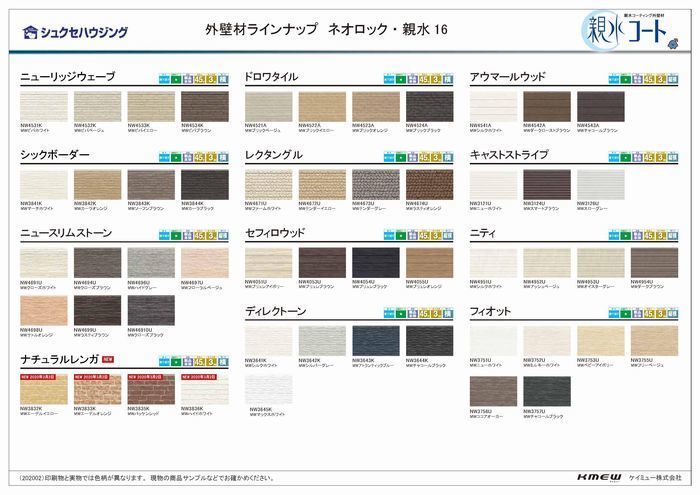Select the dark brown fourth swatch in ニティ
700x495 pixels.
pos(654,263)
